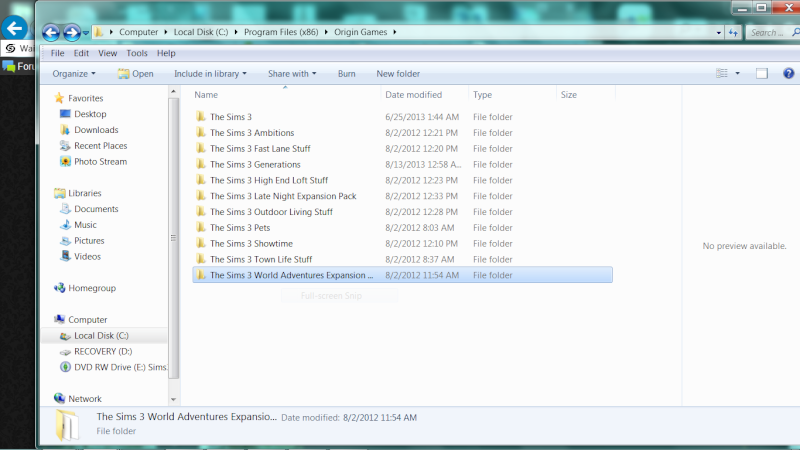This screenshot has height=450, width=800.
Task: Click the Explorer Forward navigation arrow
Action: tap(71, 32)
